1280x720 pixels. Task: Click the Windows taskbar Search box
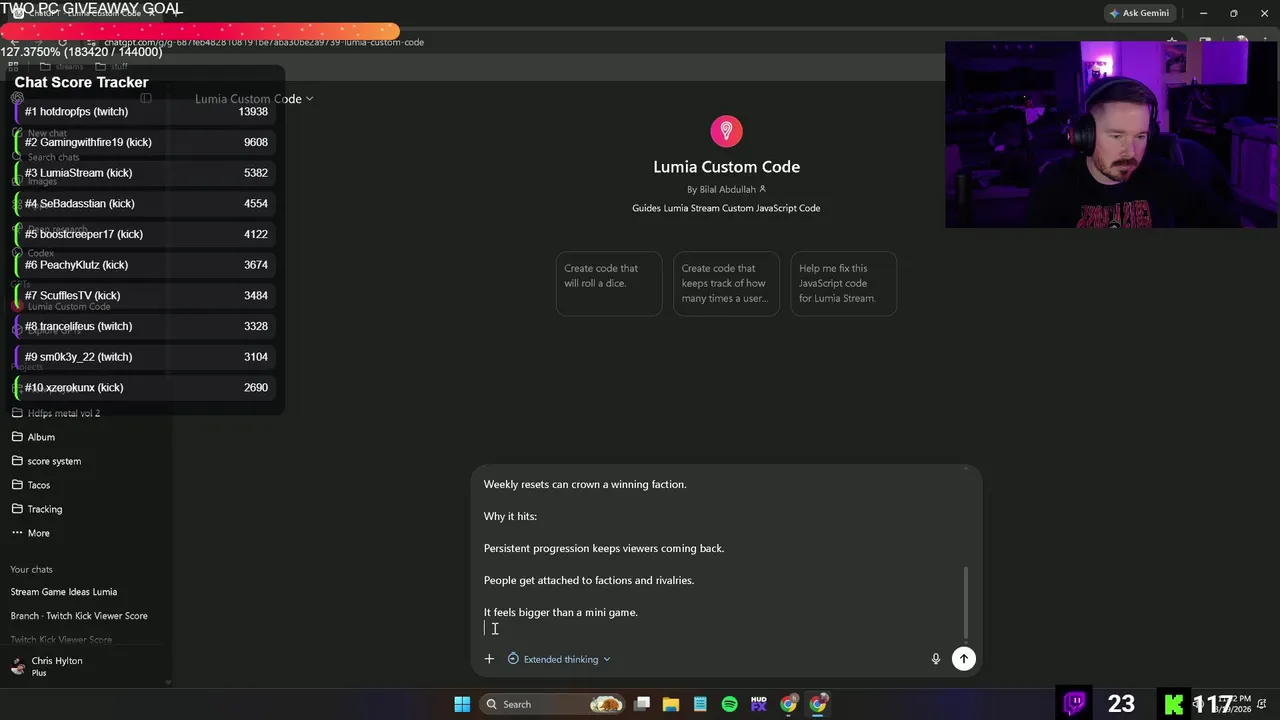552,704
